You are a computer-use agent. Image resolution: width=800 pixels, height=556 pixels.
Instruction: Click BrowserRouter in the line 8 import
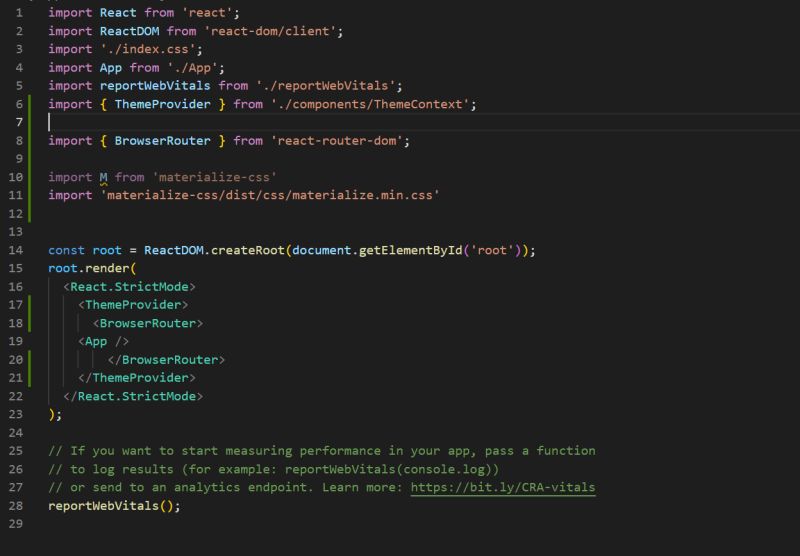coord(162,141)
